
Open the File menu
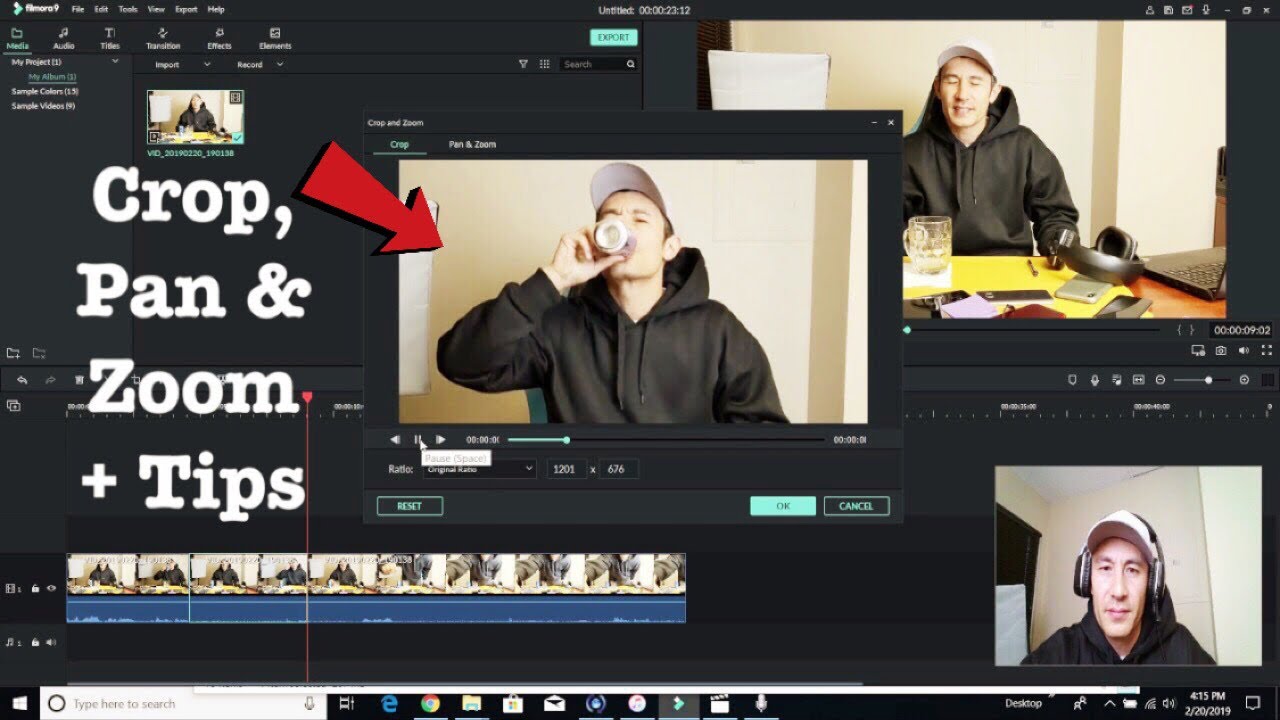pos(77,9)
